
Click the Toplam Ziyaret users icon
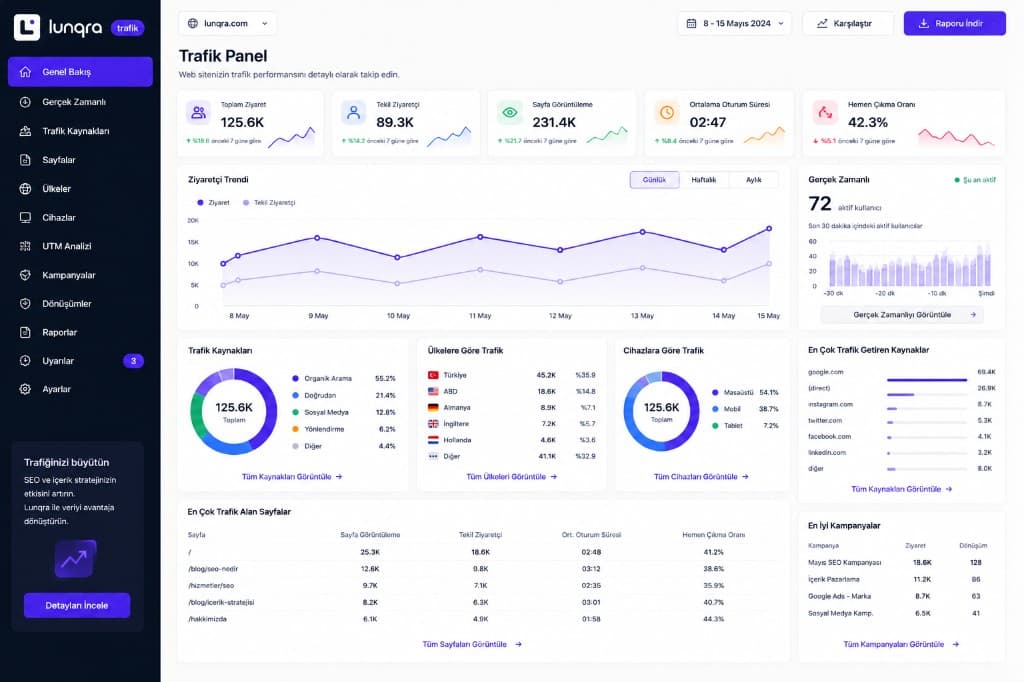point(199,112)
